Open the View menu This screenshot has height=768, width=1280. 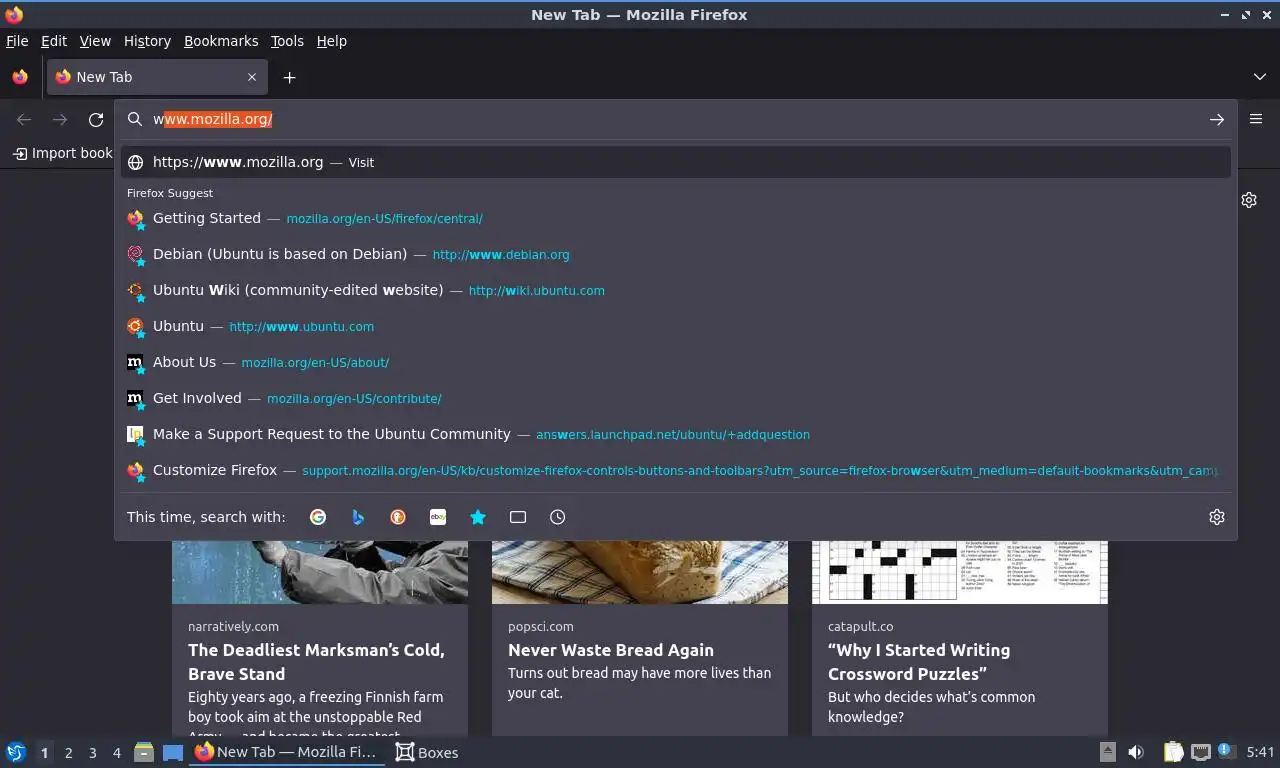coord(95,41)
